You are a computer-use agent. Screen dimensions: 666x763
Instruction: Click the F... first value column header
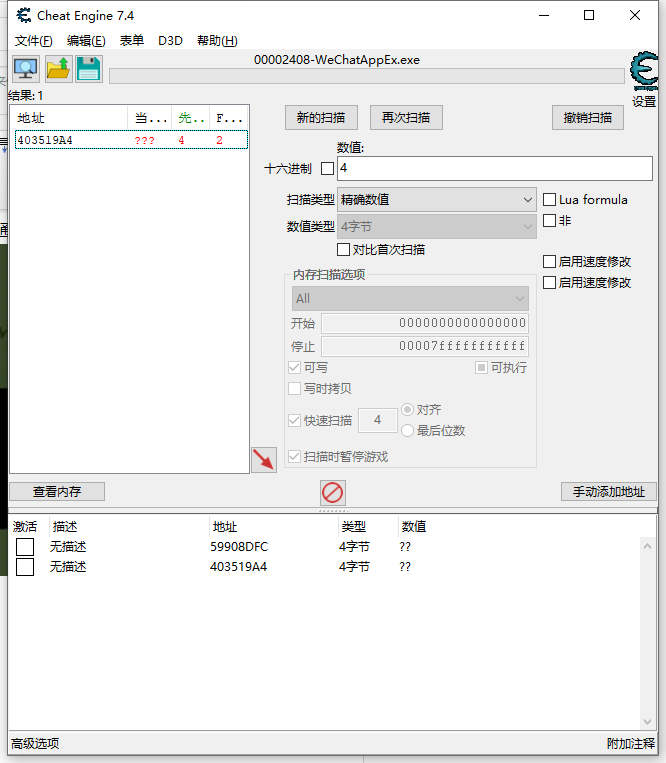[x=229, y=118]
